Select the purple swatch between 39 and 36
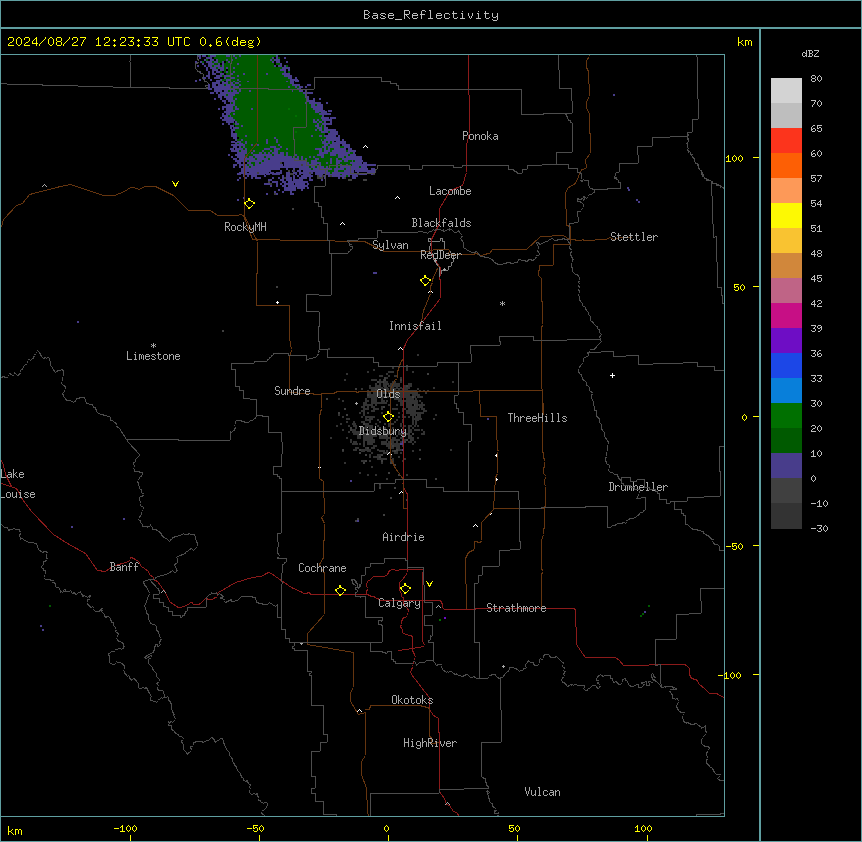This screenshot has width=862, height=842. [x=786, y=341]
